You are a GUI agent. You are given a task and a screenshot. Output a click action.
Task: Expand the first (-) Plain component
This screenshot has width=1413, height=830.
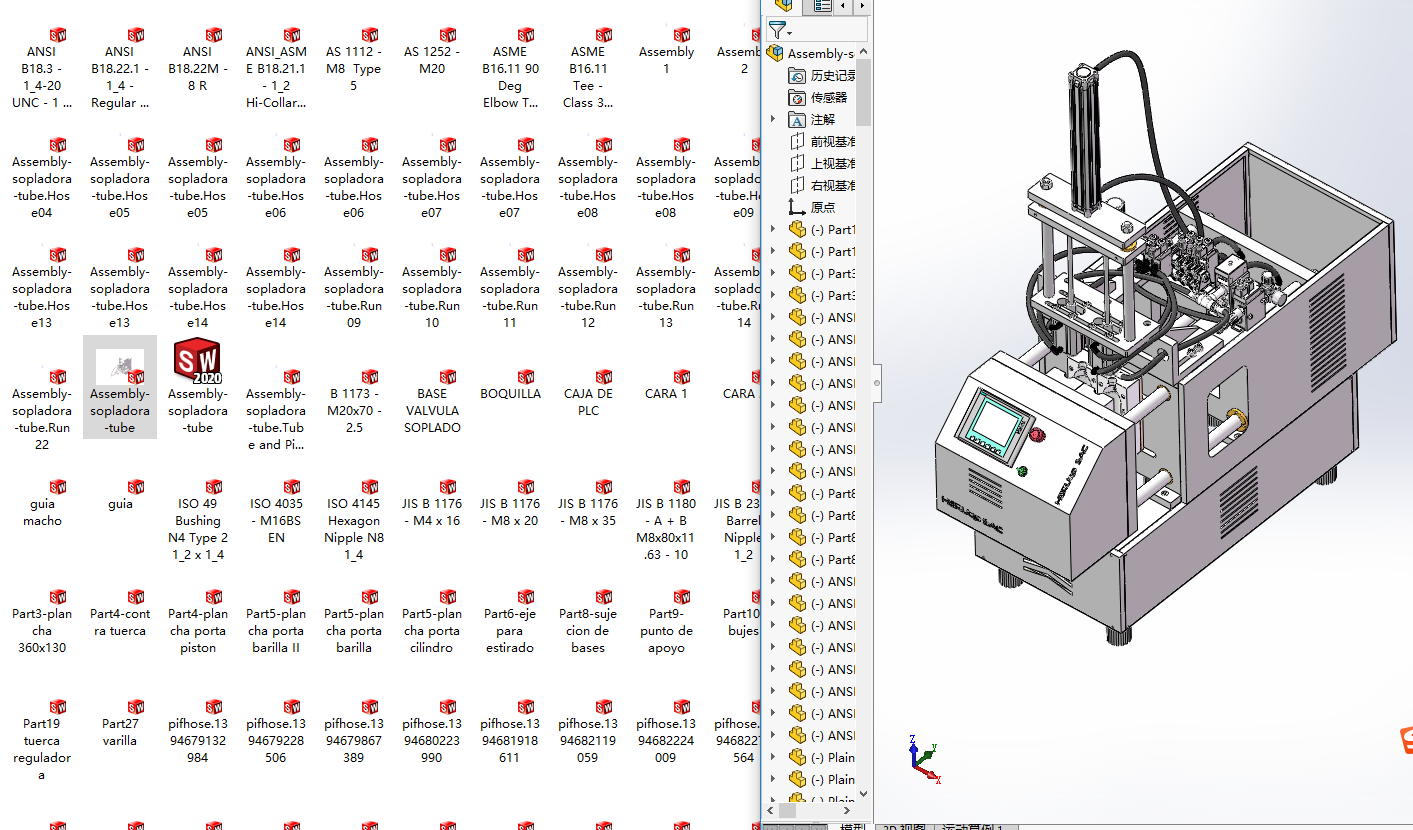tap(772, 758)
